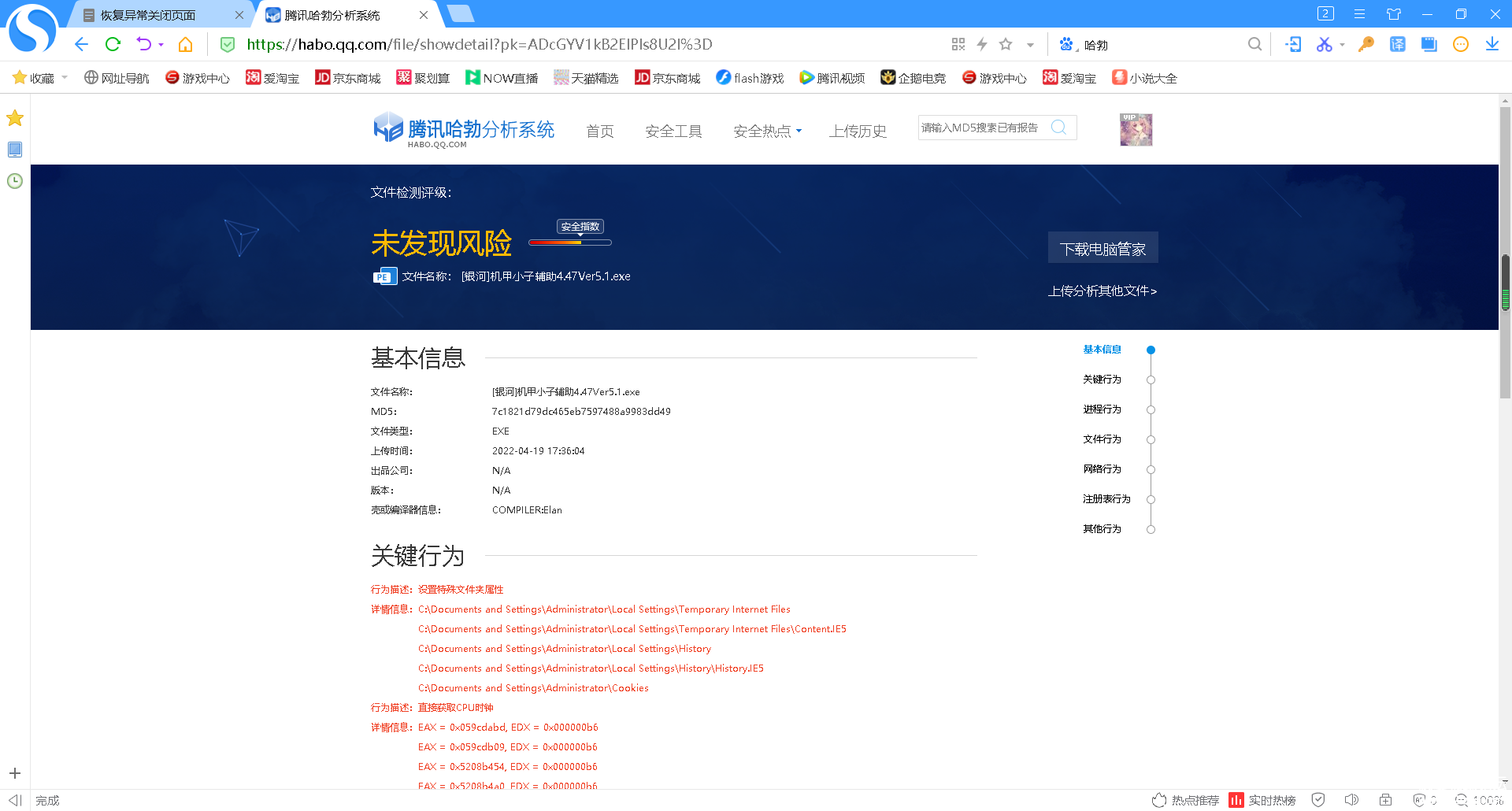Open the key password manager icon
This screenshot has height=811, width=1512.
click(x=1366, y=45)
